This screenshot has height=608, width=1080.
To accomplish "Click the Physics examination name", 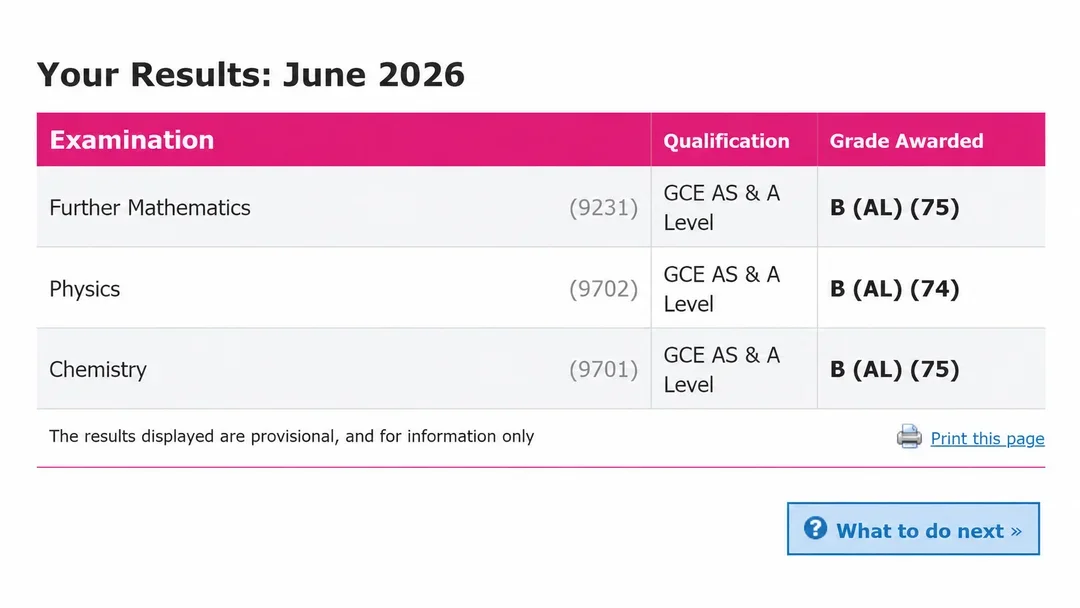I will click(x=85, y=289).
